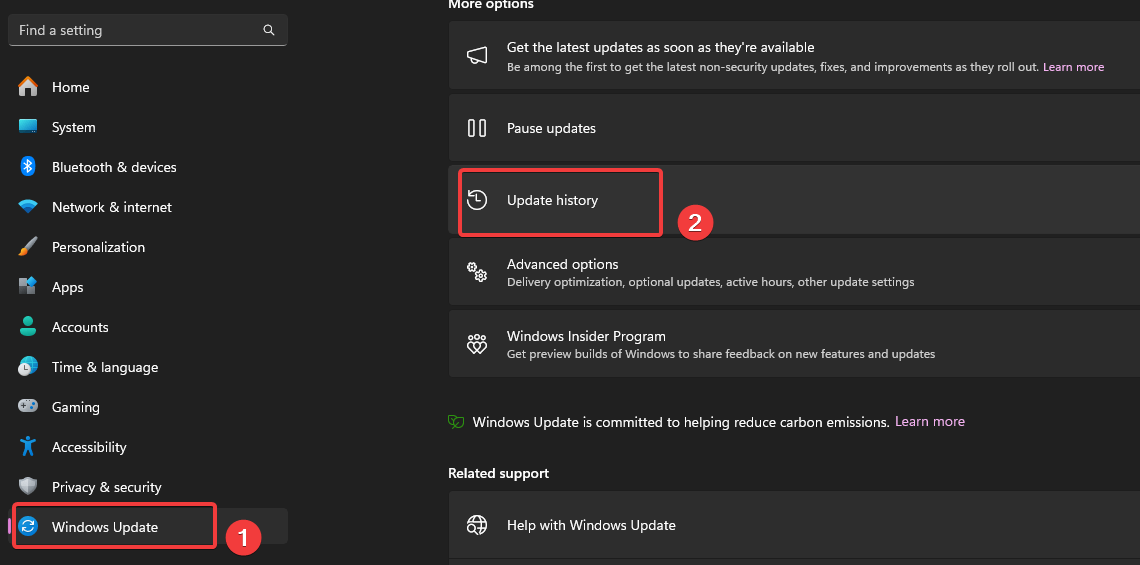
Task: Open Update history
Action: [x=552, y=200]
